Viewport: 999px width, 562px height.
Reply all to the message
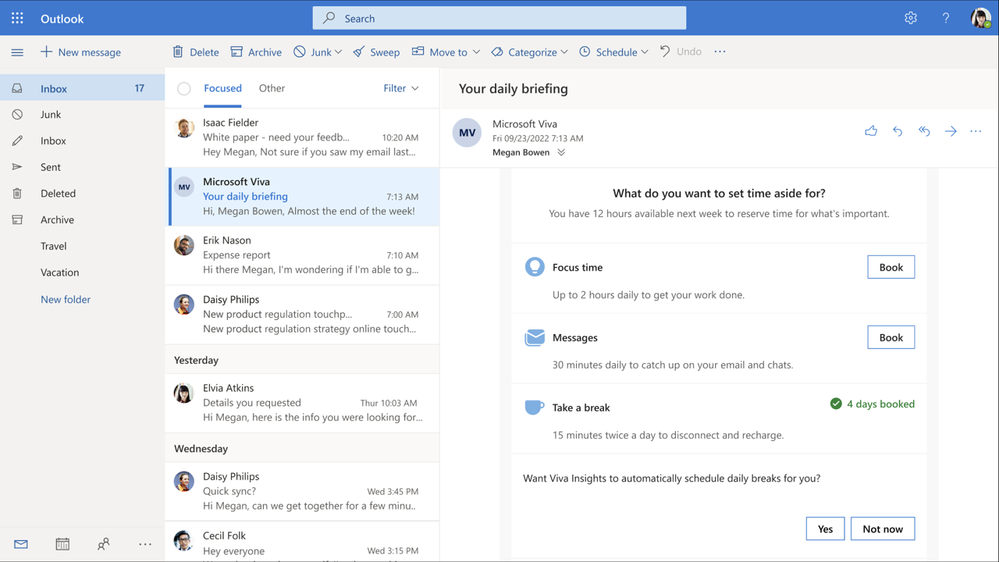pyautogui.click(x=924, y=131)
